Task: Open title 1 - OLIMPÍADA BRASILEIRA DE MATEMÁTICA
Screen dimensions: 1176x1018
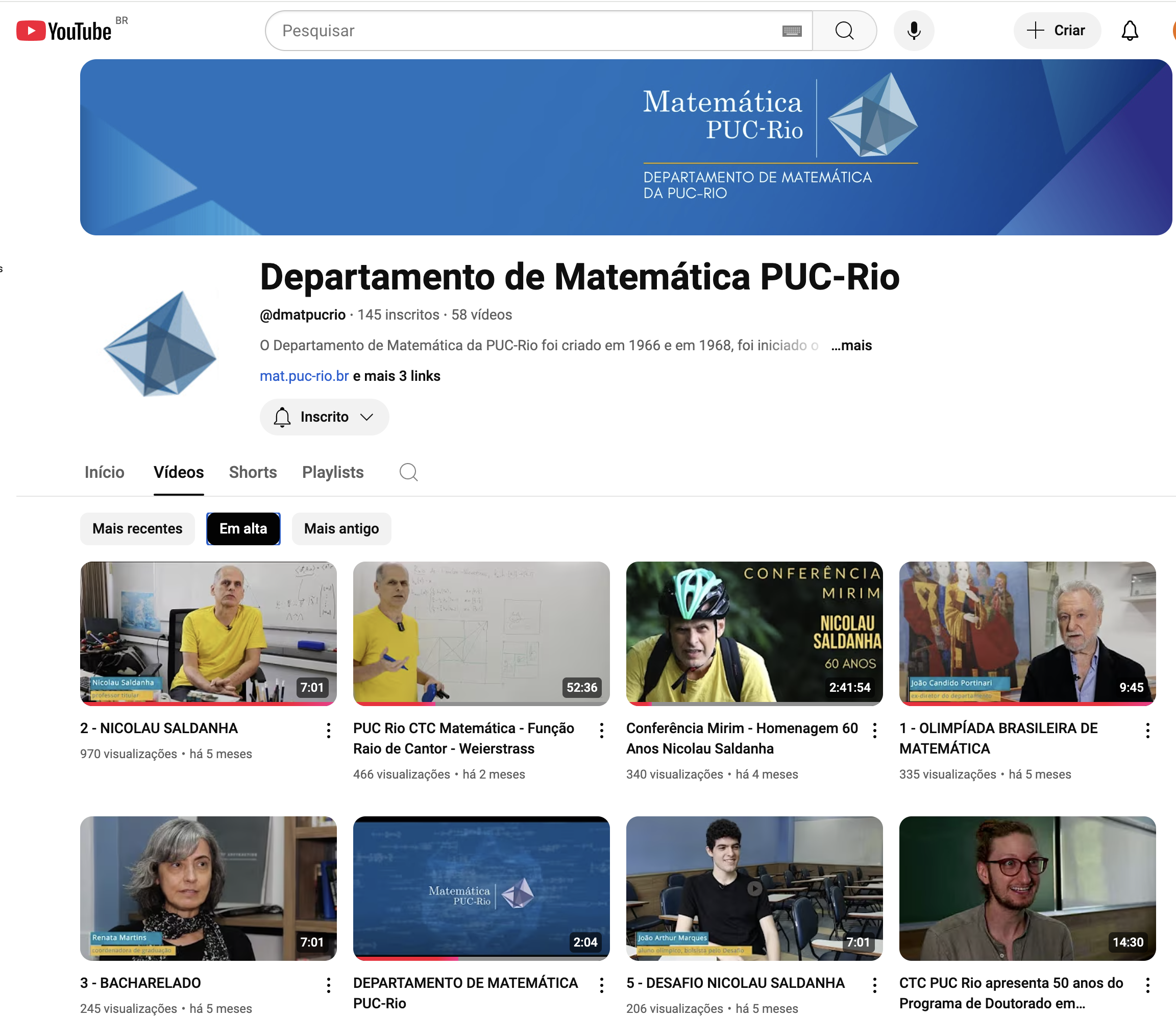Action: pos(998,739)
